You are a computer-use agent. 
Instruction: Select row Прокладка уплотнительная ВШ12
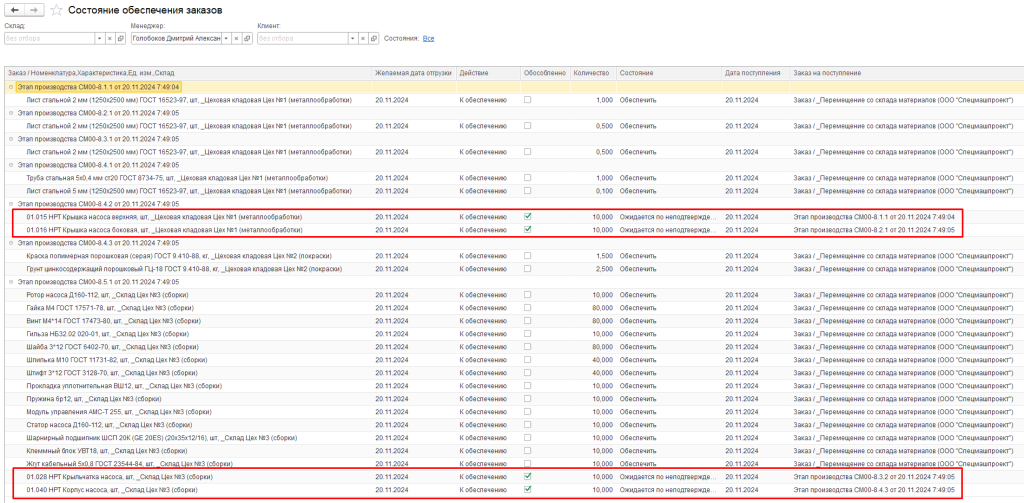tap(513, 385)
